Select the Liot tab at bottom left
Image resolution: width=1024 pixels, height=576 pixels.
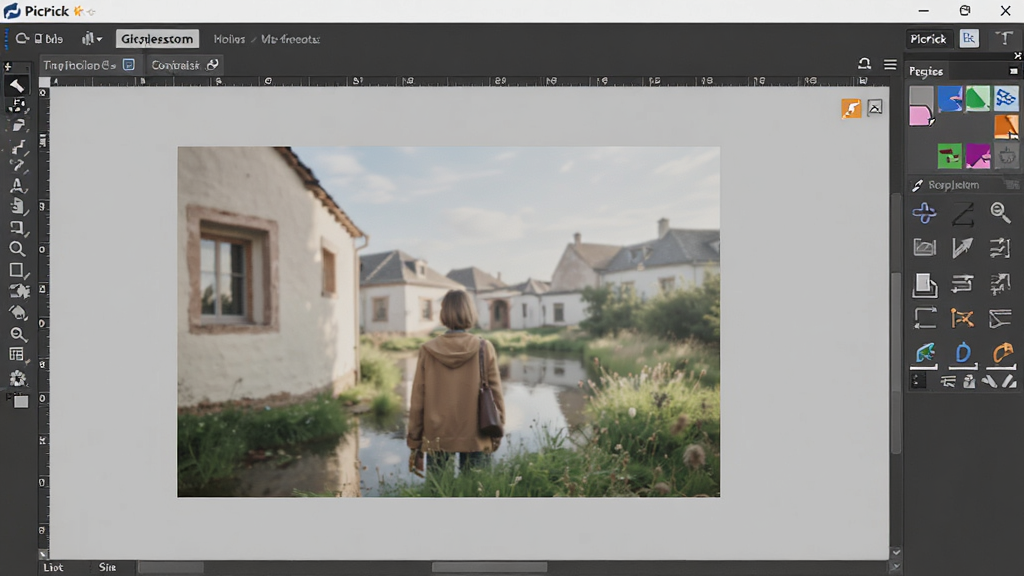(x=54, y=567)
